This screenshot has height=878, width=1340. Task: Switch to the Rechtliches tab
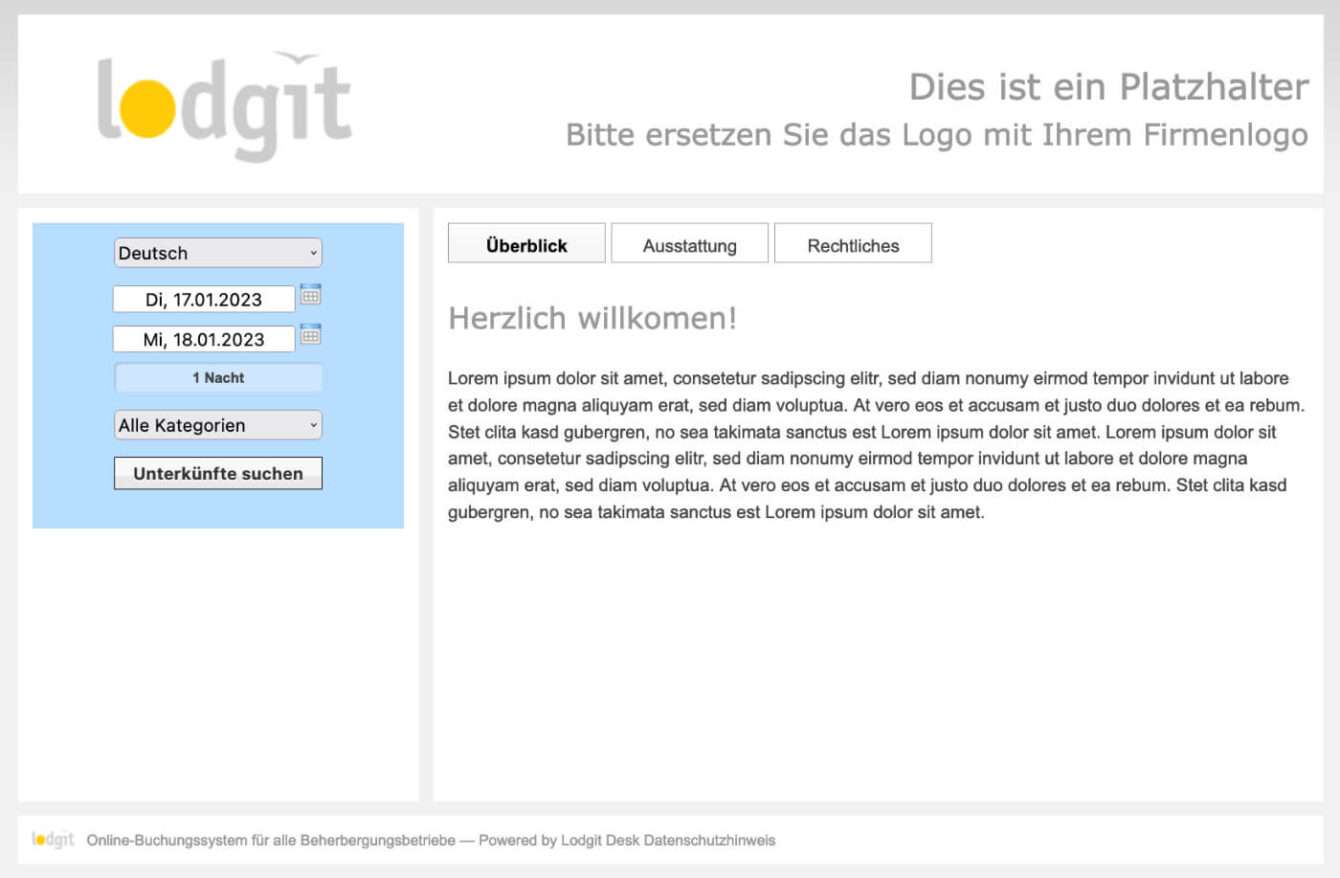pos(853,244)
